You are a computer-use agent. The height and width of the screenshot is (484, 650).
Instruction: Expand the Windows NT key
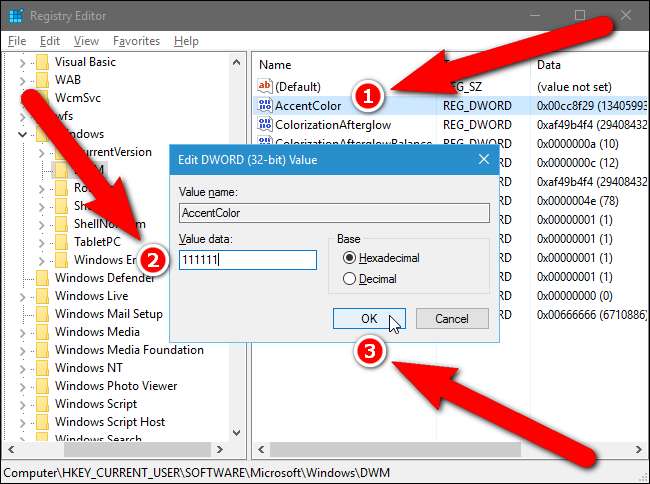coord(22,368)
